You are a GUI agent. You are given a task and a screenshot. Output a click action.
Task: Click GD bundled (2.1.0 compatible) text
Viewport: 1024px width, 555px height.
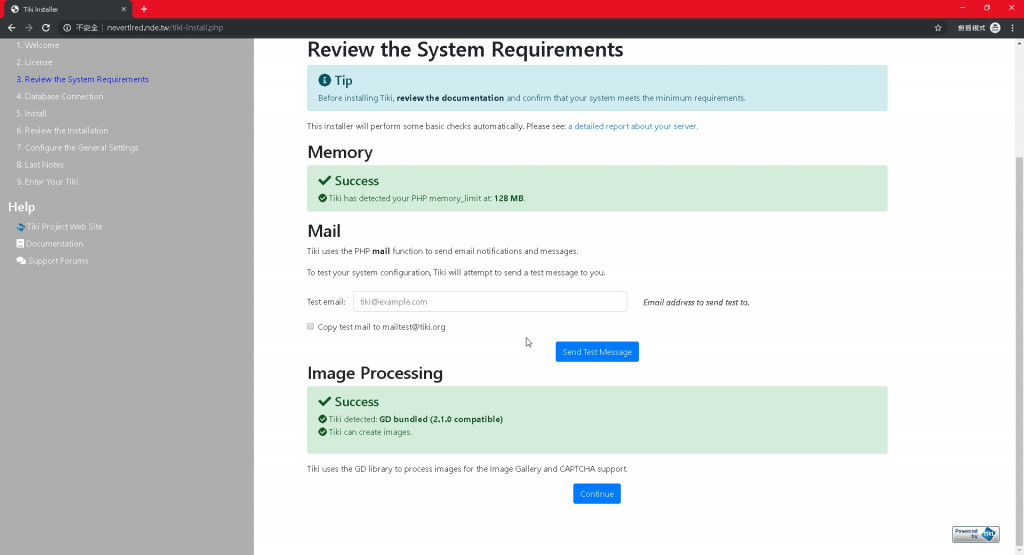point(441,419)
